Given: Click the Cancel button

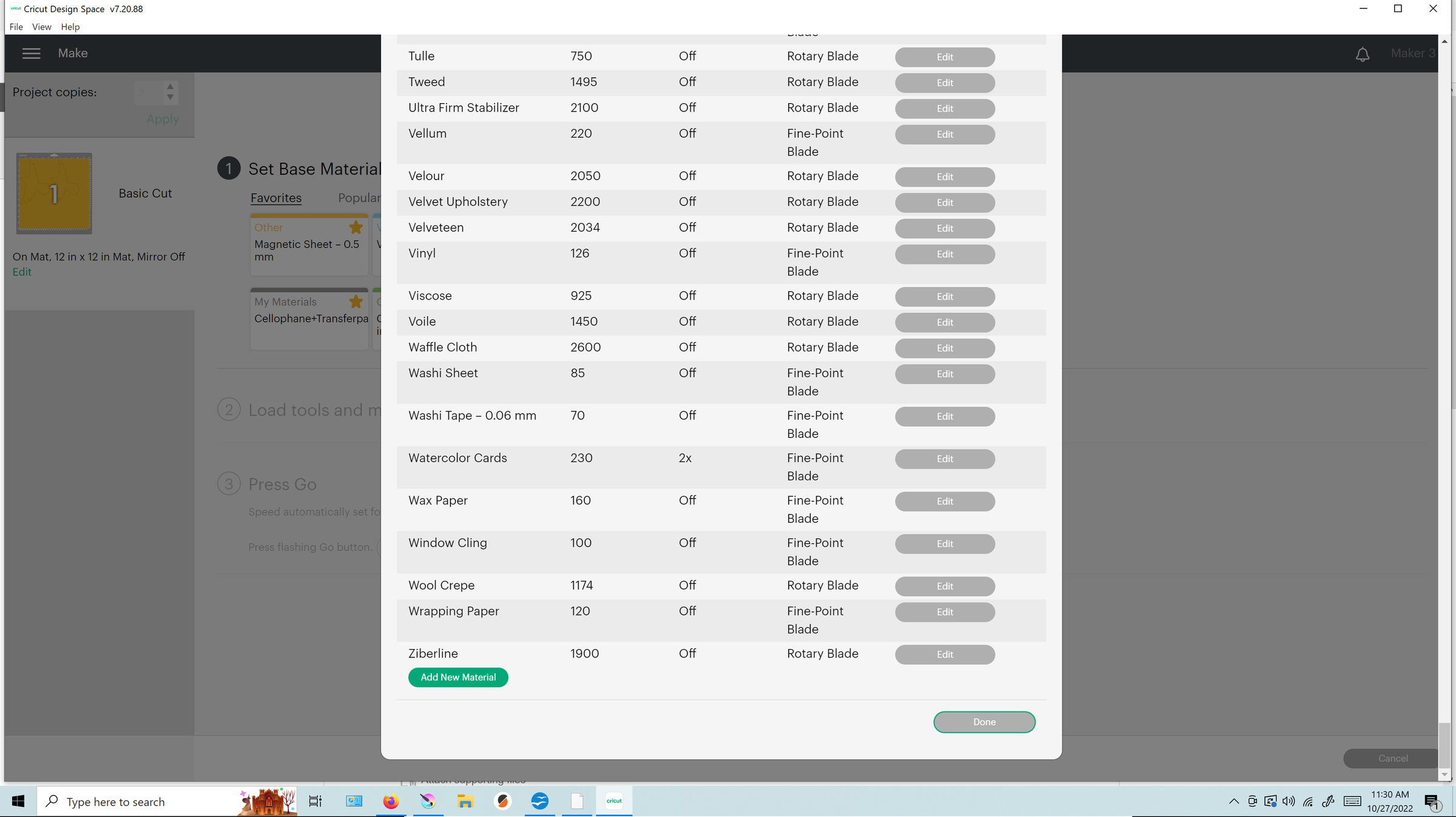Looking at the screenshot, I should pyautogui.click(x=1392, y=758).
